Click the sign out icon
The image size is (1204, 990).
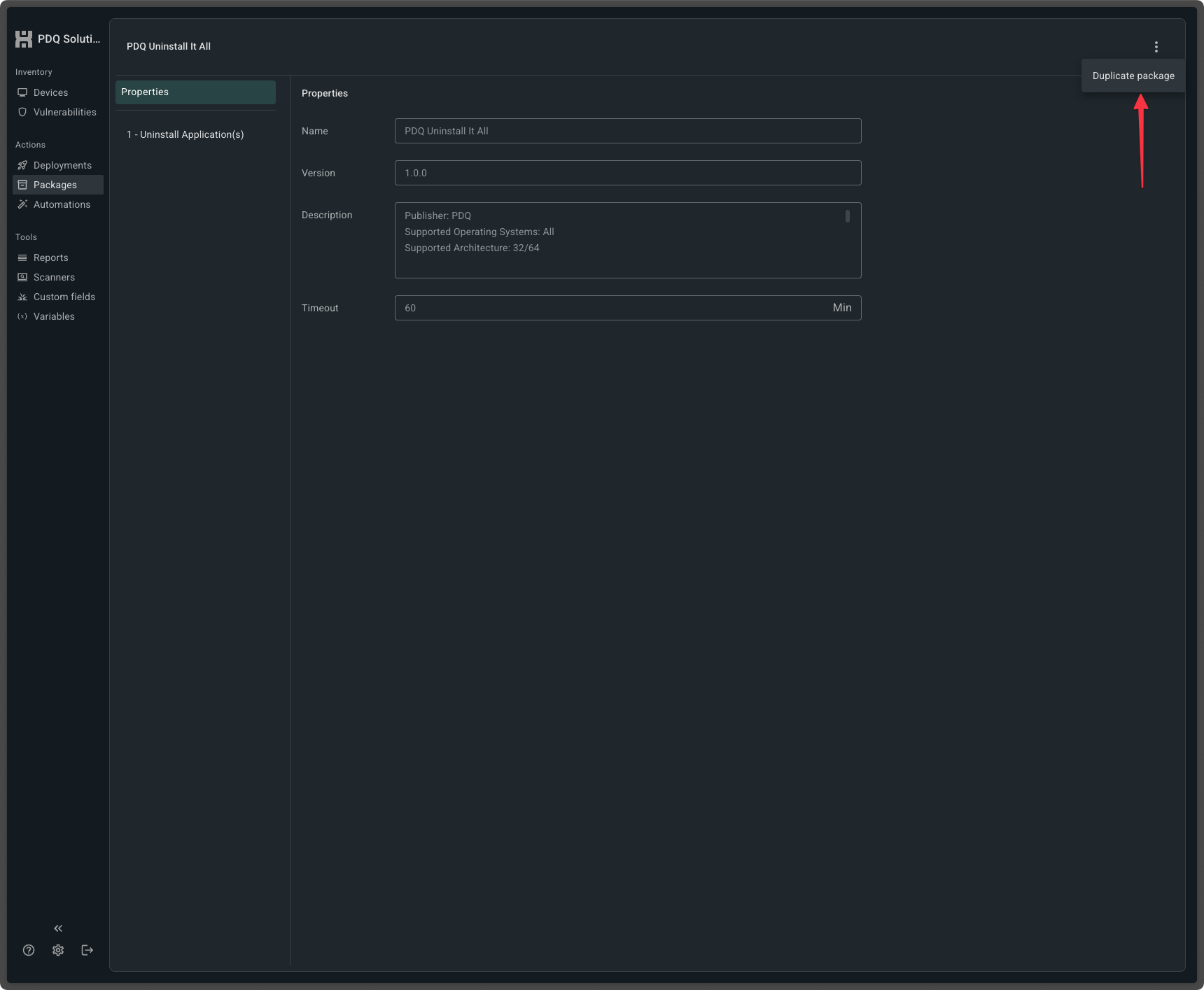tap(87, 950)
